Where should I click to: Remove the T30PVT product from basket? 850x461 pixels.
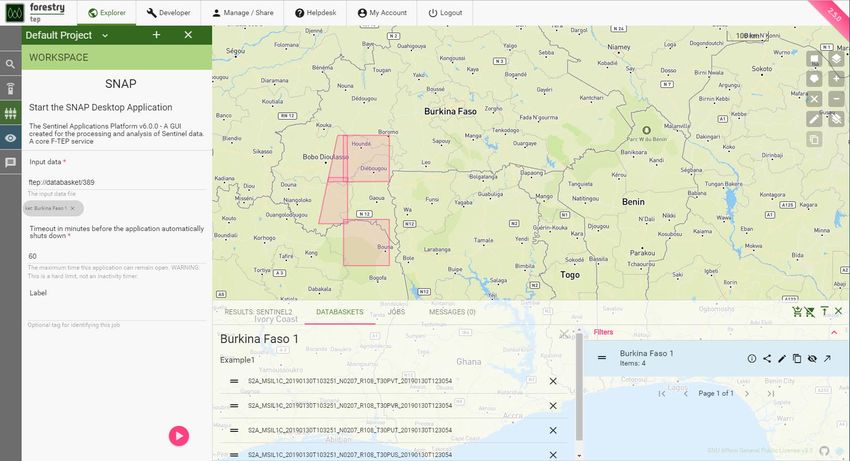(553, 381)
